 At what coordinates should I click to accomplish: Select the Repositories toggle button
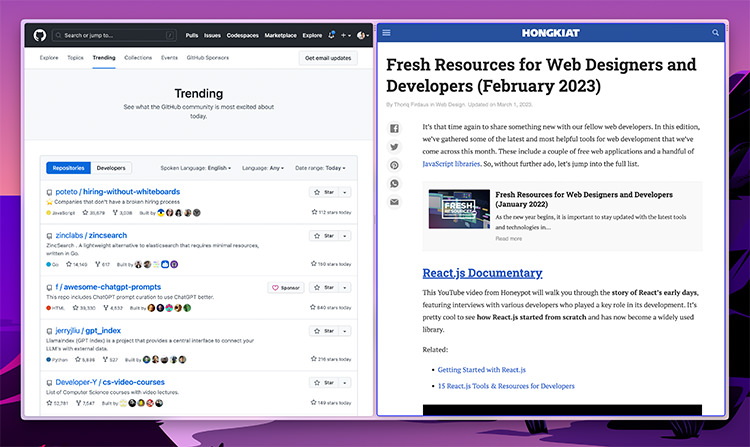68,168
